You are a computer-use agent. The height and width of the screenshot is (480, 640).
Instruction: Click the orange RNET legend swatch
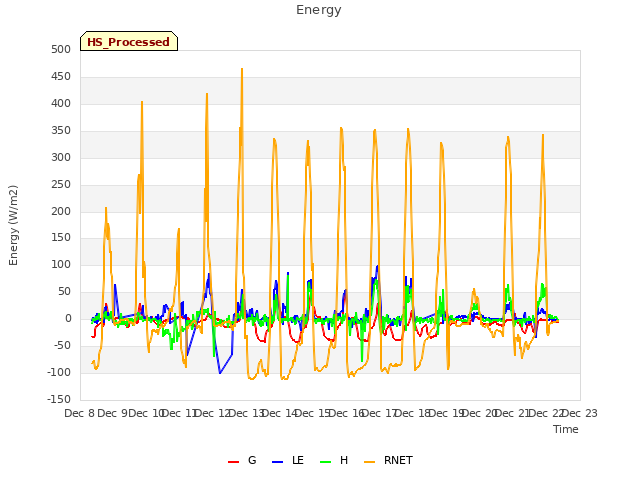click(369, 462)
